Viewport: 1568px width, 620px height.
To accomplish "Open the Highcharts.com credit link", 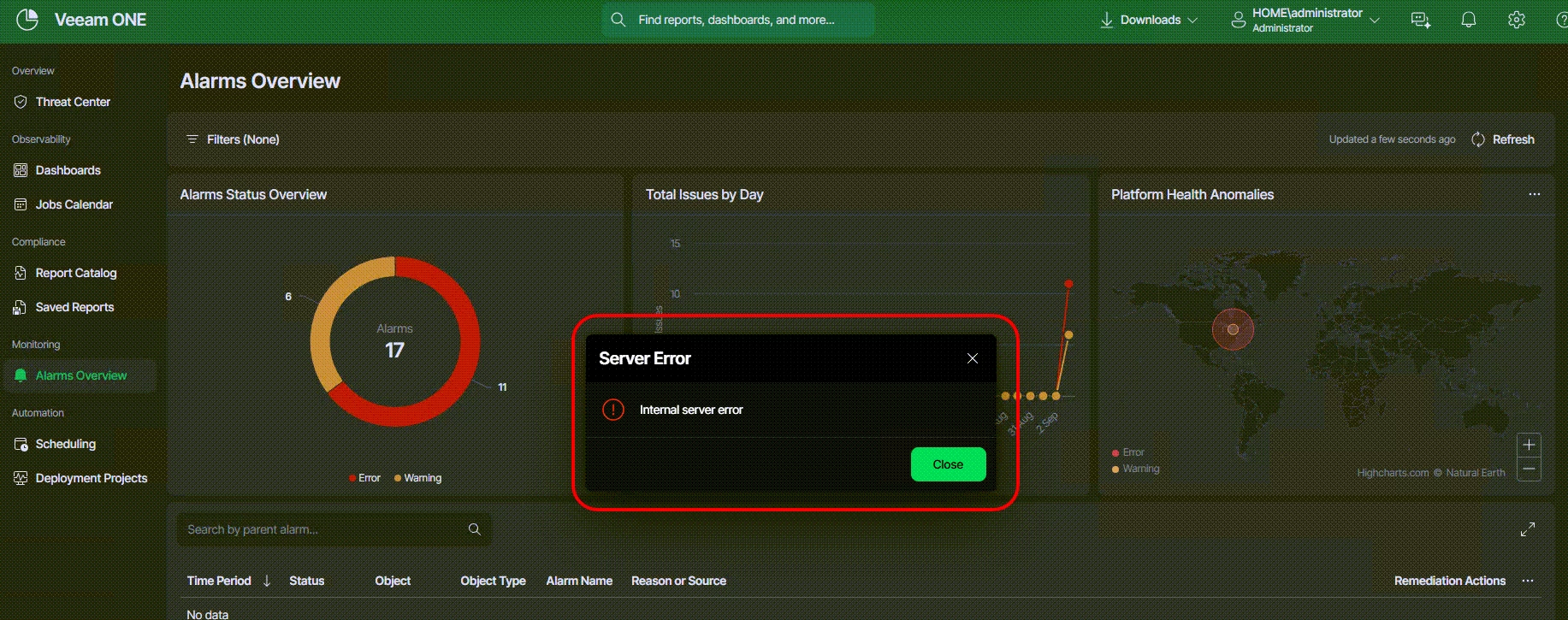I will click(x=1393, y=473).
